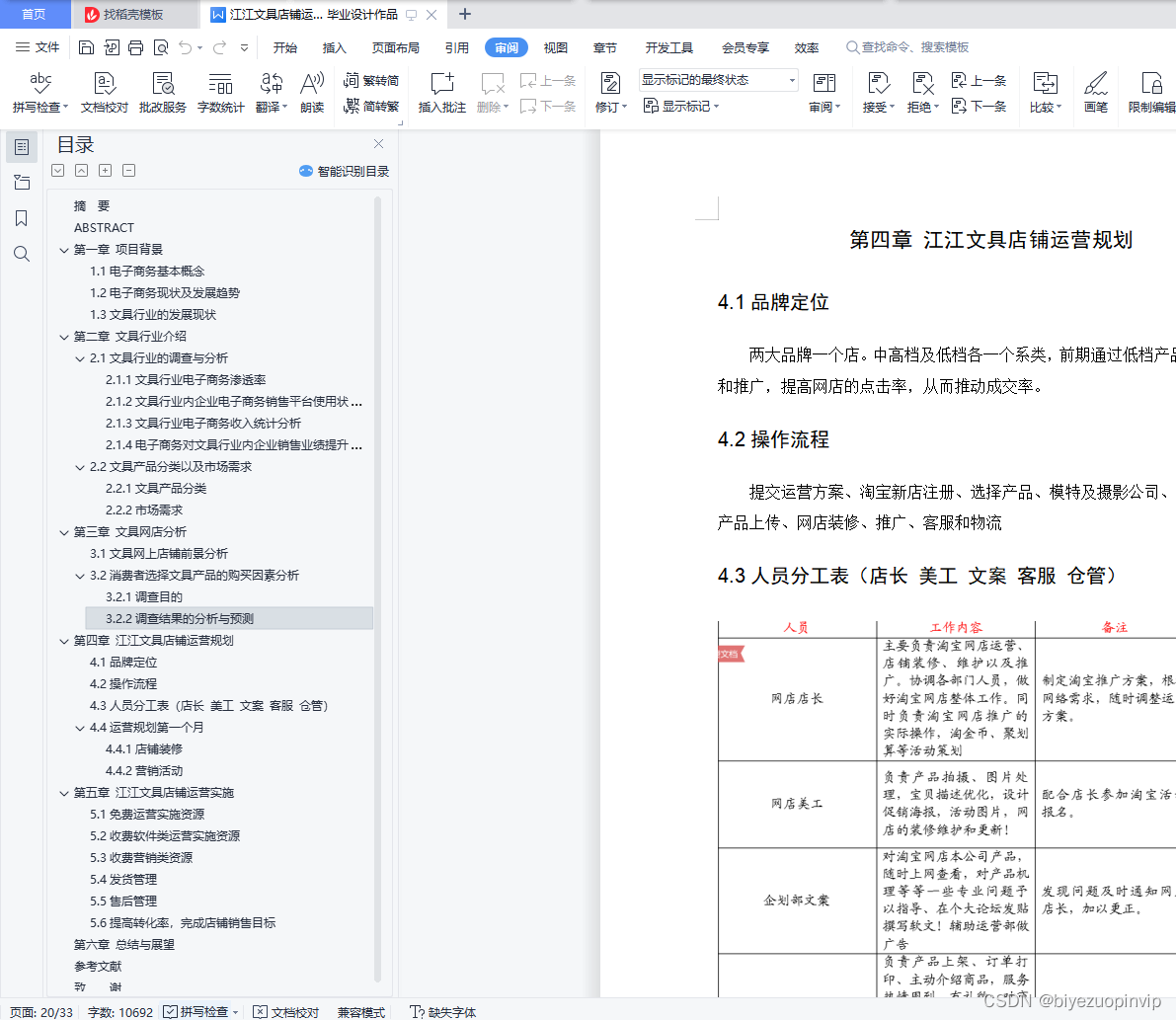Image resolution: width=1176 pixels, height=1020 pixels.
Task: Open word count (字数统计)
Action: pyautogui.click(x=220, y=92)
